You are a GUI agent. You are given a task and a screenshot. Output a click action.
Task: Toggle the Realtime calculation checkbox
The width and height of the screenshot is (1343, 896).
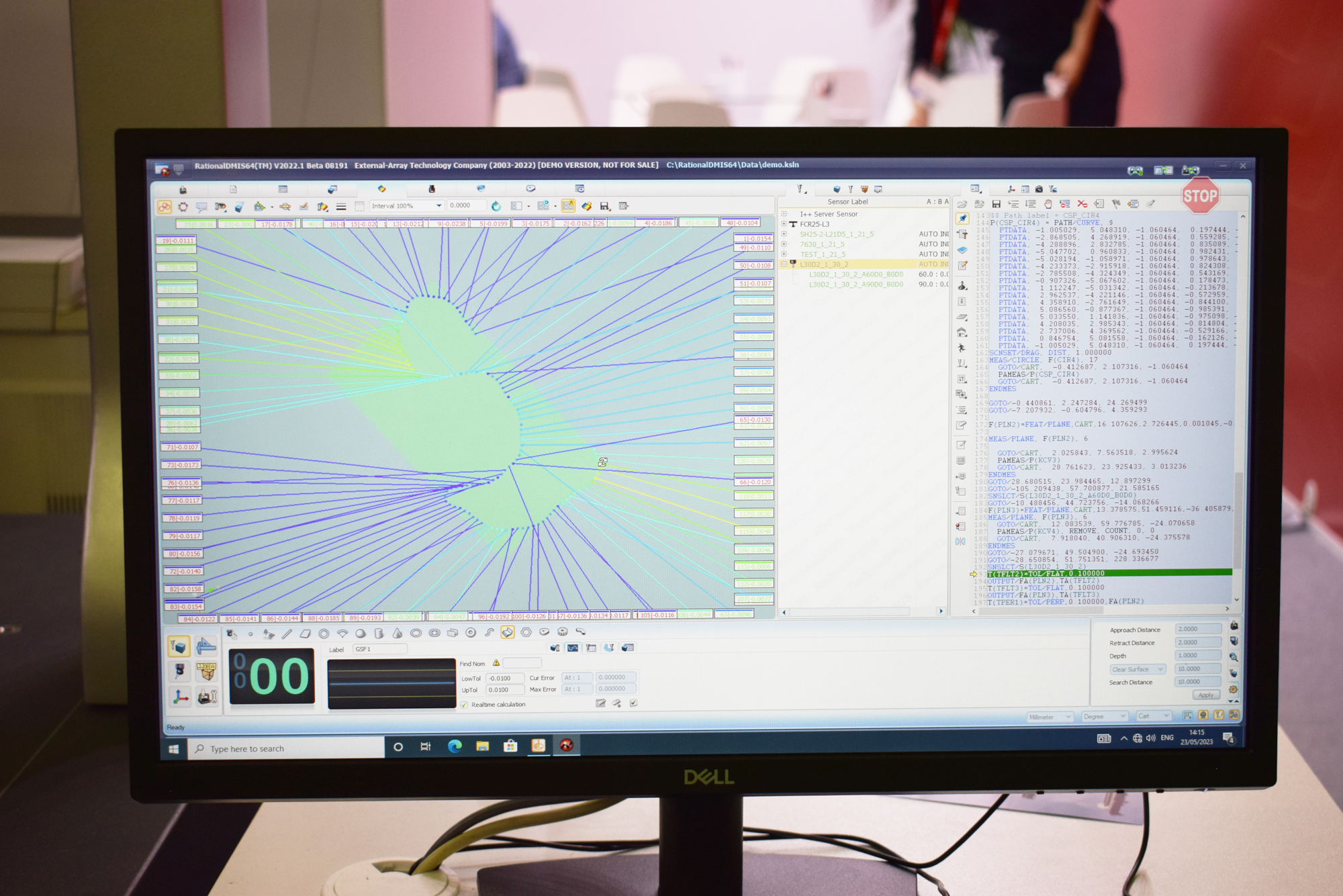(x=464, y=705)
